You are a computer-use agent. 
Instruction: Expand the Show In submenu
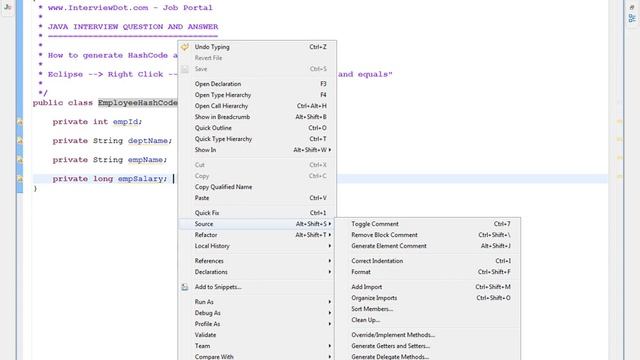[x=257, y=150]
